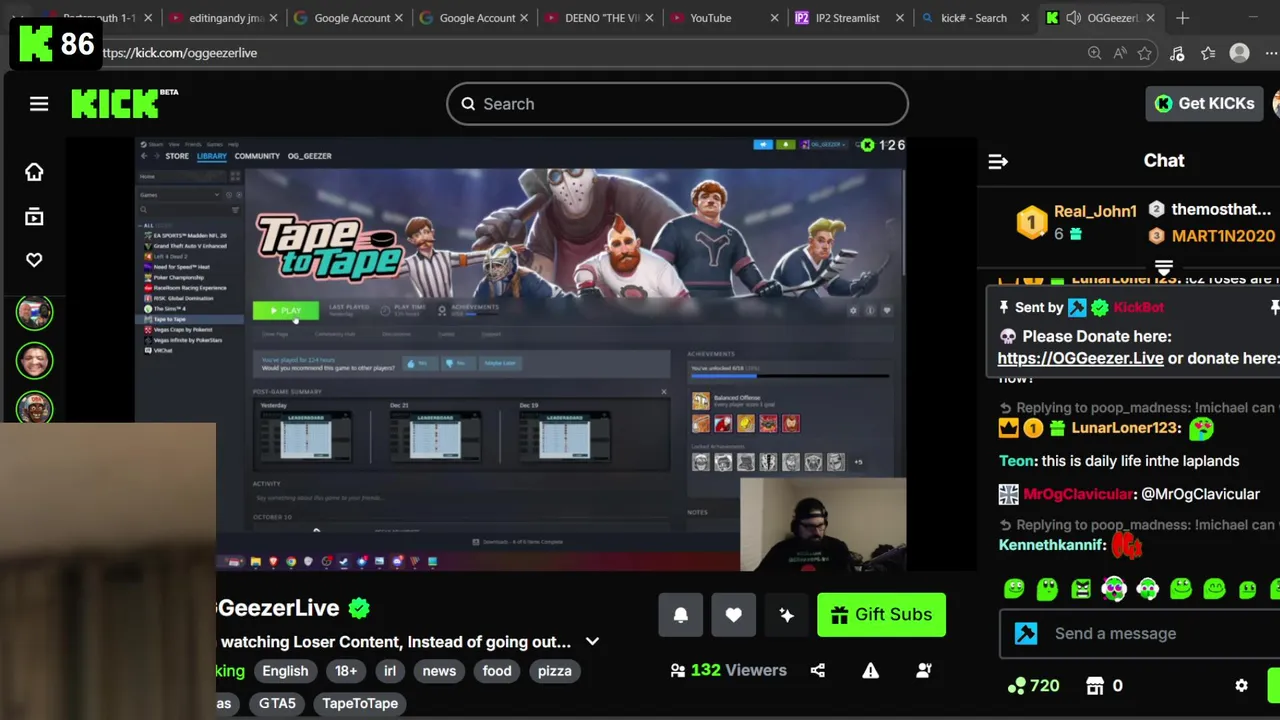Open the Browse icon in Kick sidebar
The image size is (1280, 720).
34,216
